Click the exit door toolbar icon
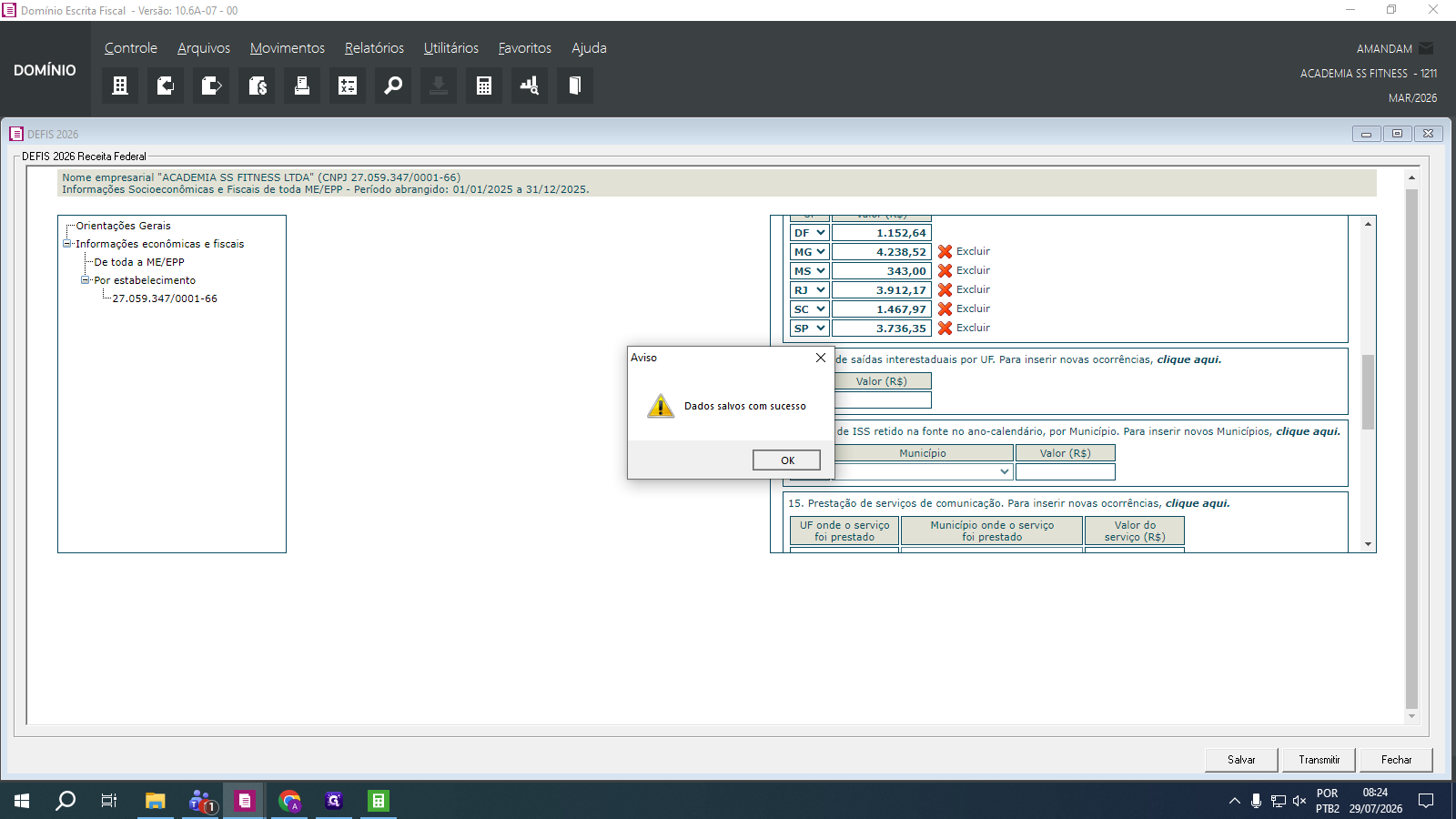Viewport: 1456px width, 819px height. [x=575, y=86]
